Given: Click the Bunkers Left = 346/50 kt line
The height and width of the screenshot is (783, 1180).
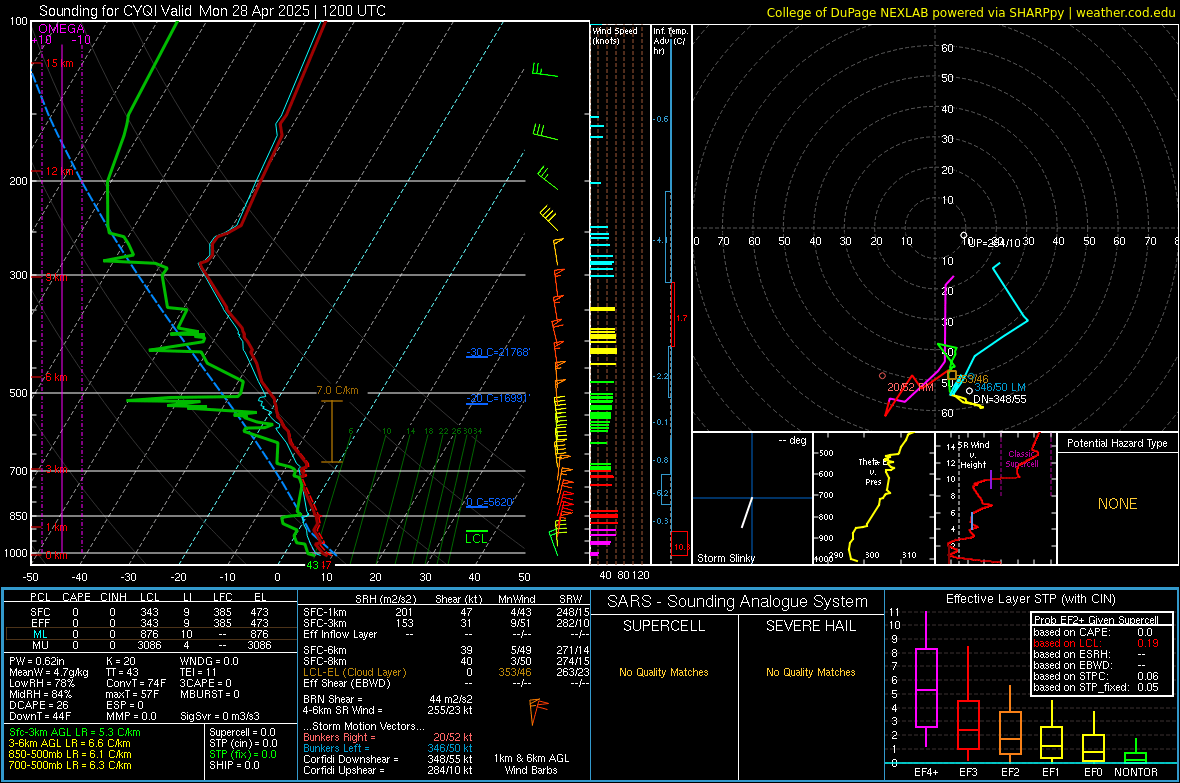Looking at the screenshot, I should pyautogui.click(x=388, y=748).
